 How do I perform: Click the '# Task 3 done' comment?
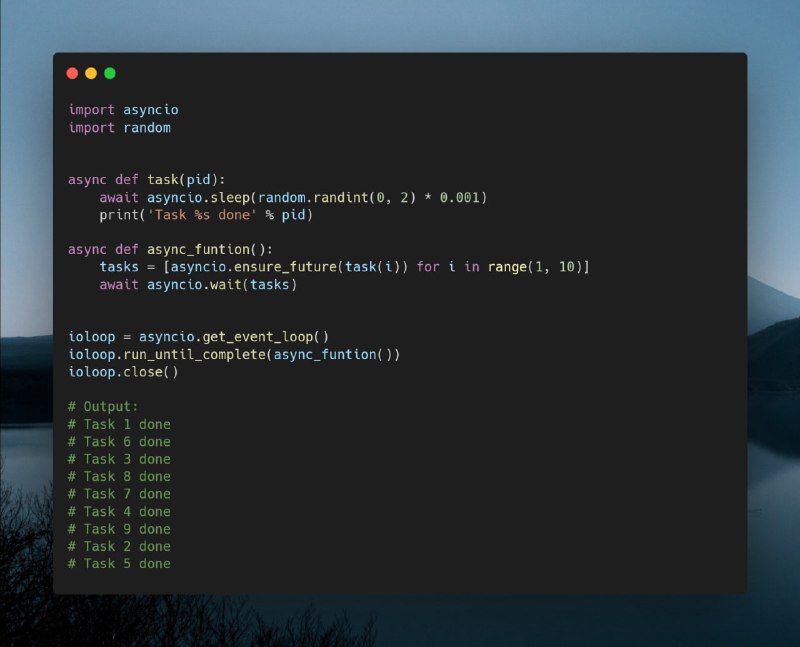click(119, 459)
